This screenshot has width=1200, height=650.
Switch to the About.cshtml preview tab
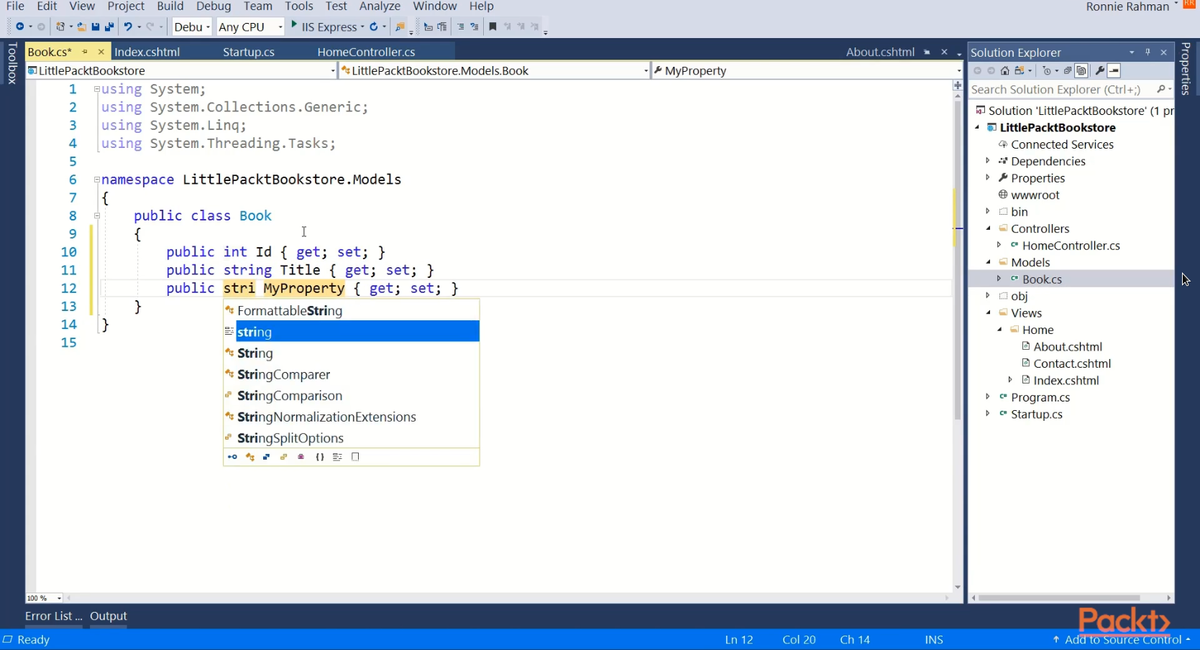pyautogui.click(x=880, y=52)
